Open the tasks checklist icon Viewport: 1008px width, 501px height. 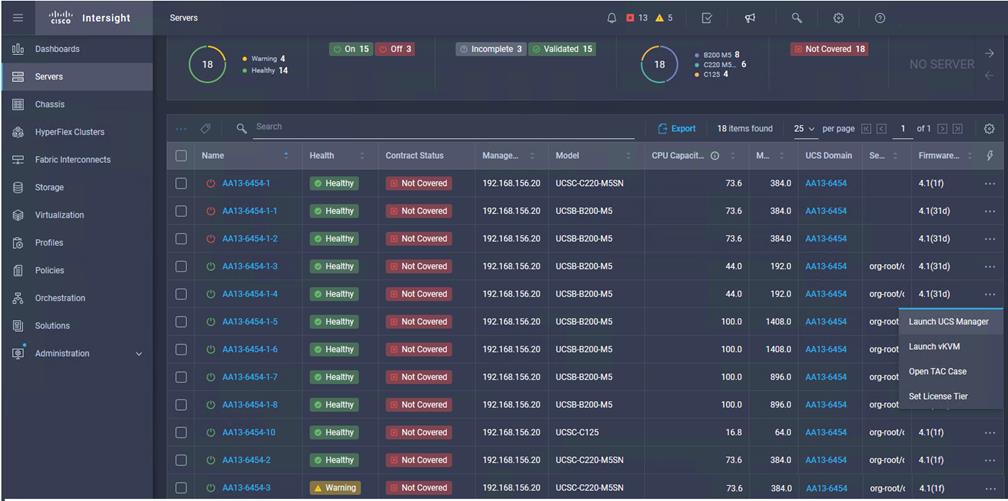click(706, 18)
